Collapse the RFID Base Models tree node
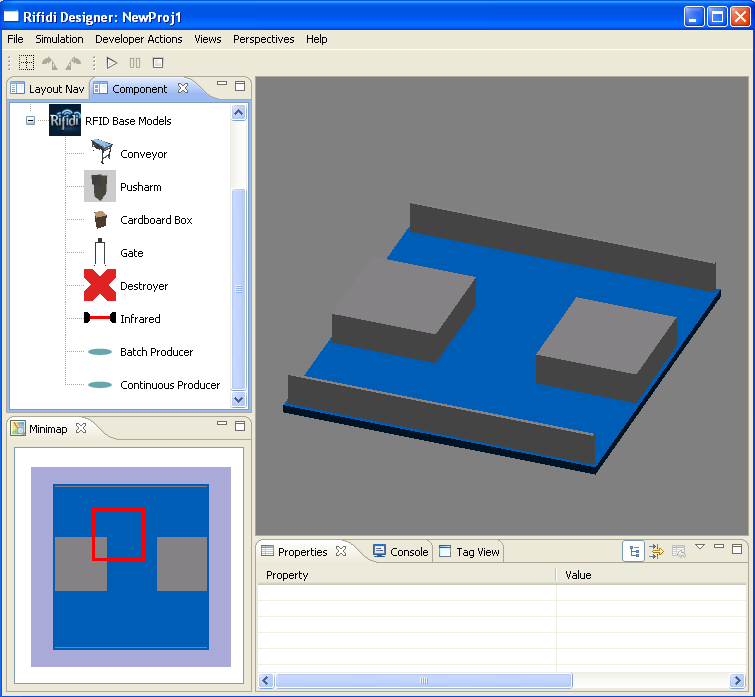Screen dimensions: 755x697 30,120
